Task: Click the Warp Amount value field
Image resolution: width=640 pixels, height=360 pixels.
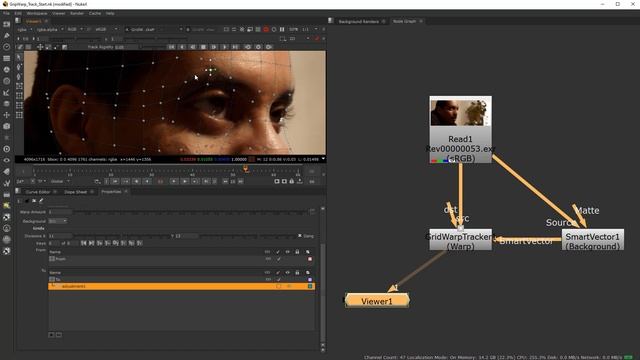Action: point(60,212)
